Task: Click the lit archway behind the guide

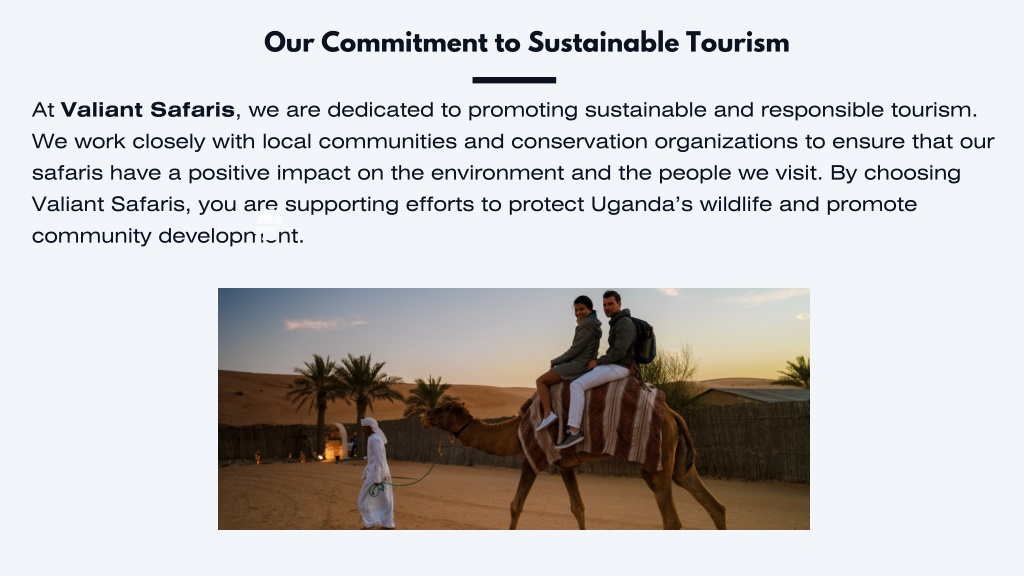Action: click(336, 441)
